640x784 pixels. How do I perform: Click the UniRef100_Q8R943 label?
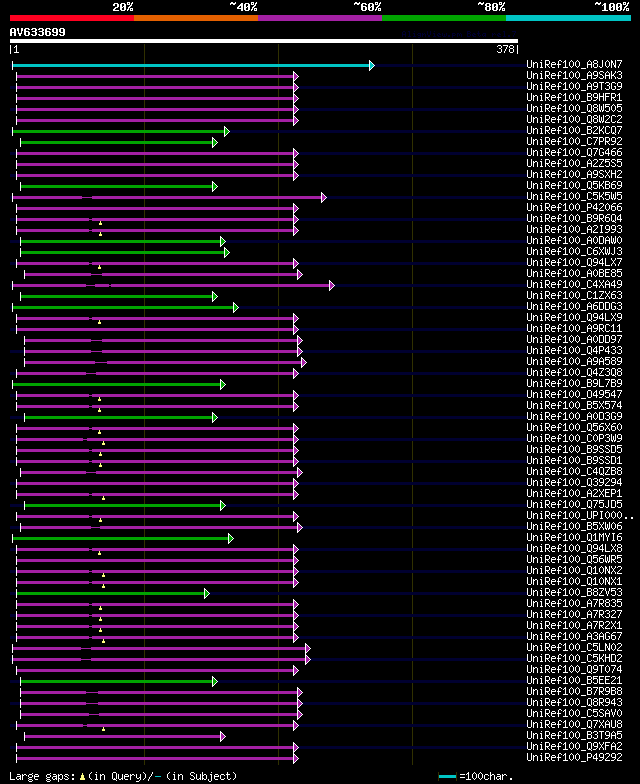tap(574, 702)
